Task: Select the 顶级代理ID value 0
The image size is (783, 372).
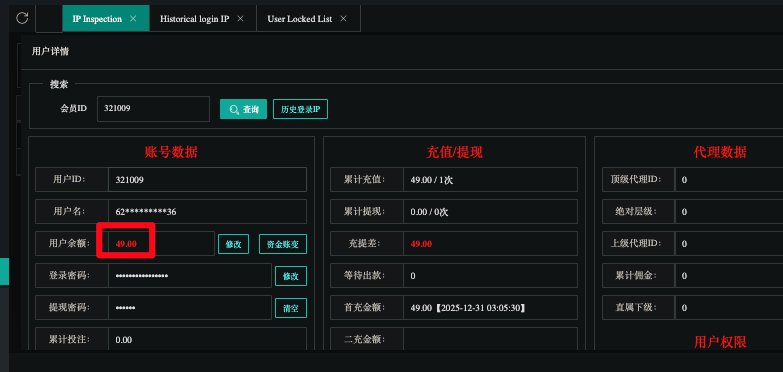Action: point(684,180)
